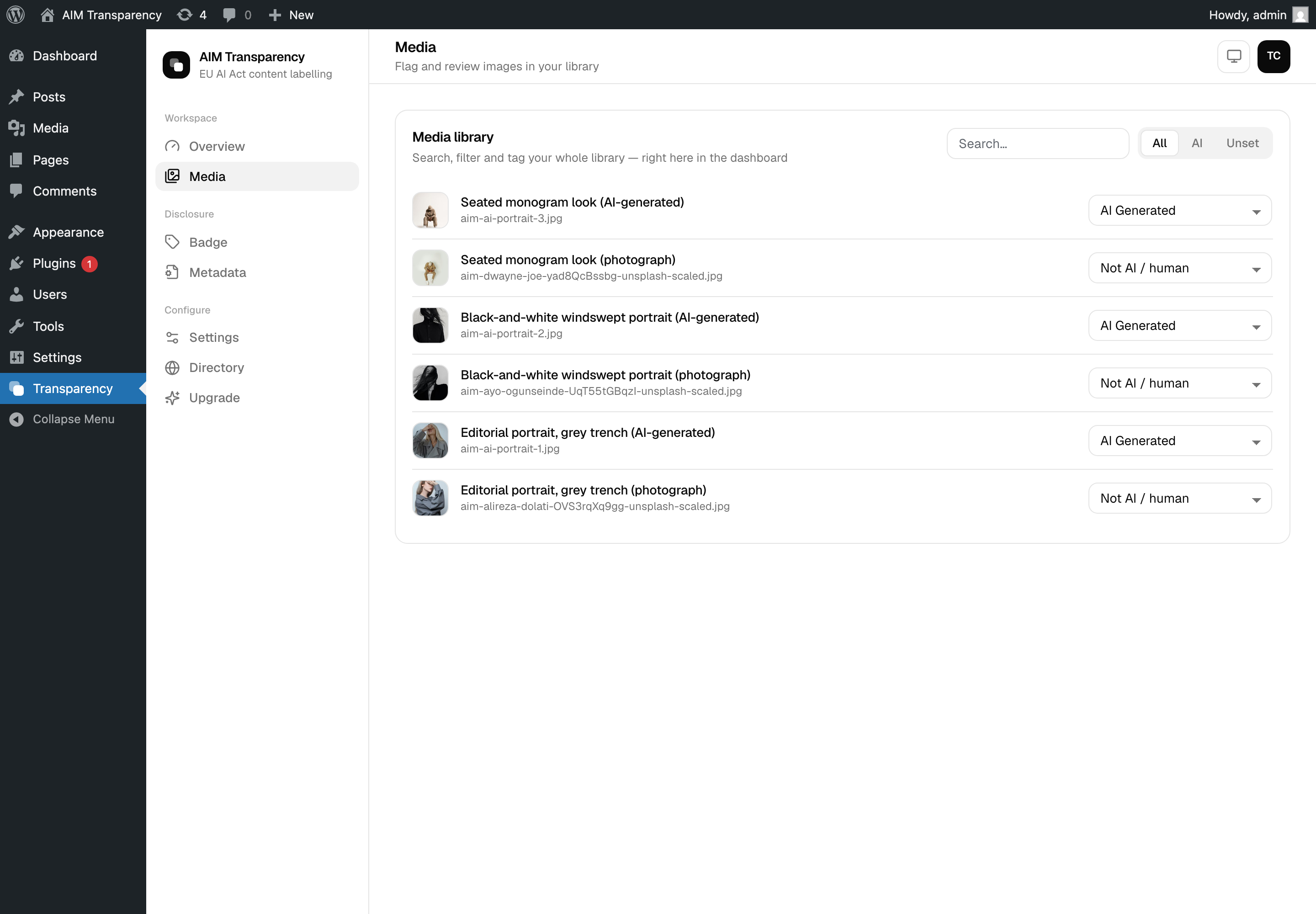Click title Editorial portrait, grey trench (AI-generated)
The image size is (1316, 914).
[588, 432]
